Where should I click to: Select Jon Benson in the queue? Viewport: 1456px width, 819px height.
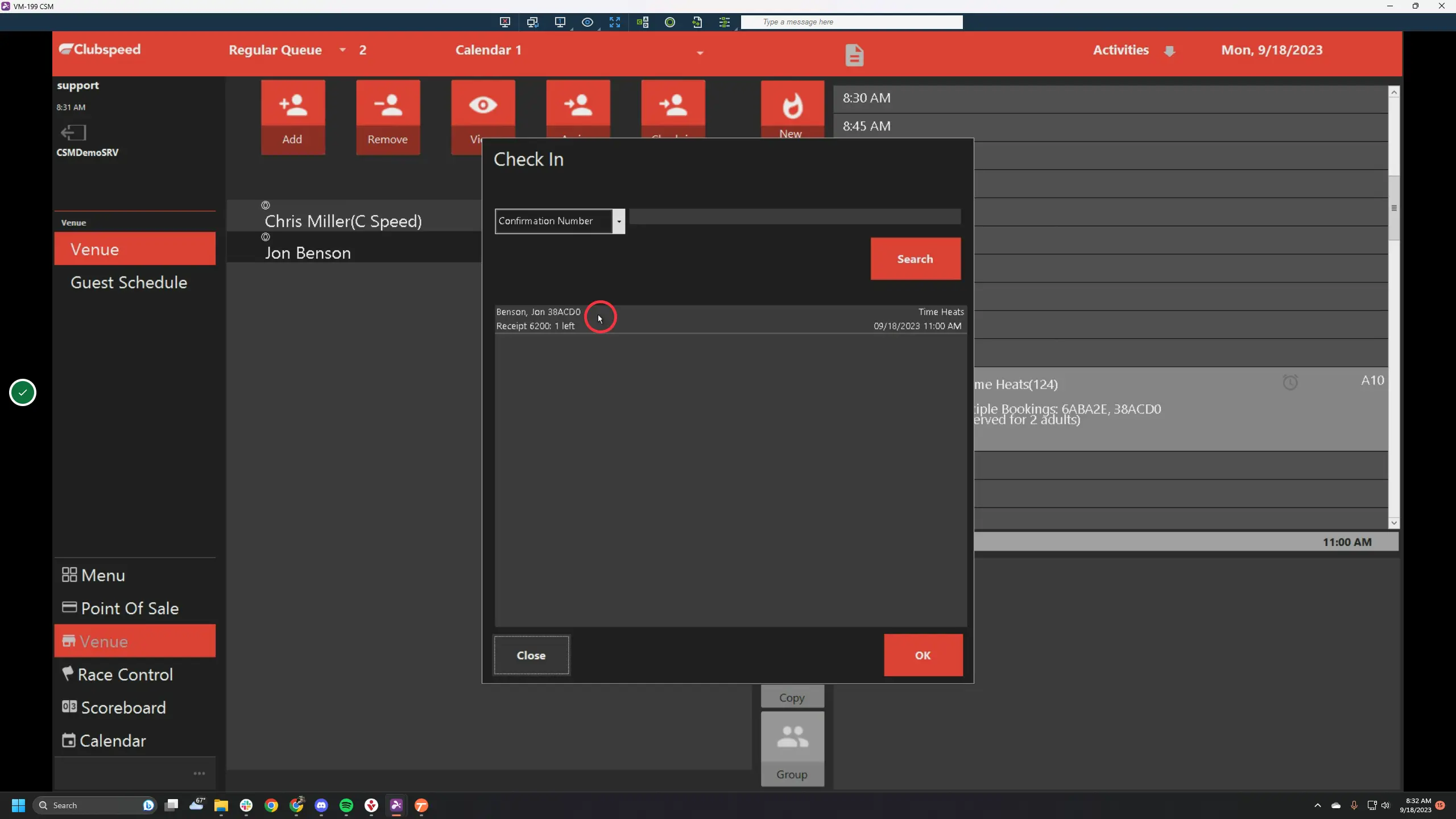(x=354, y=247)
